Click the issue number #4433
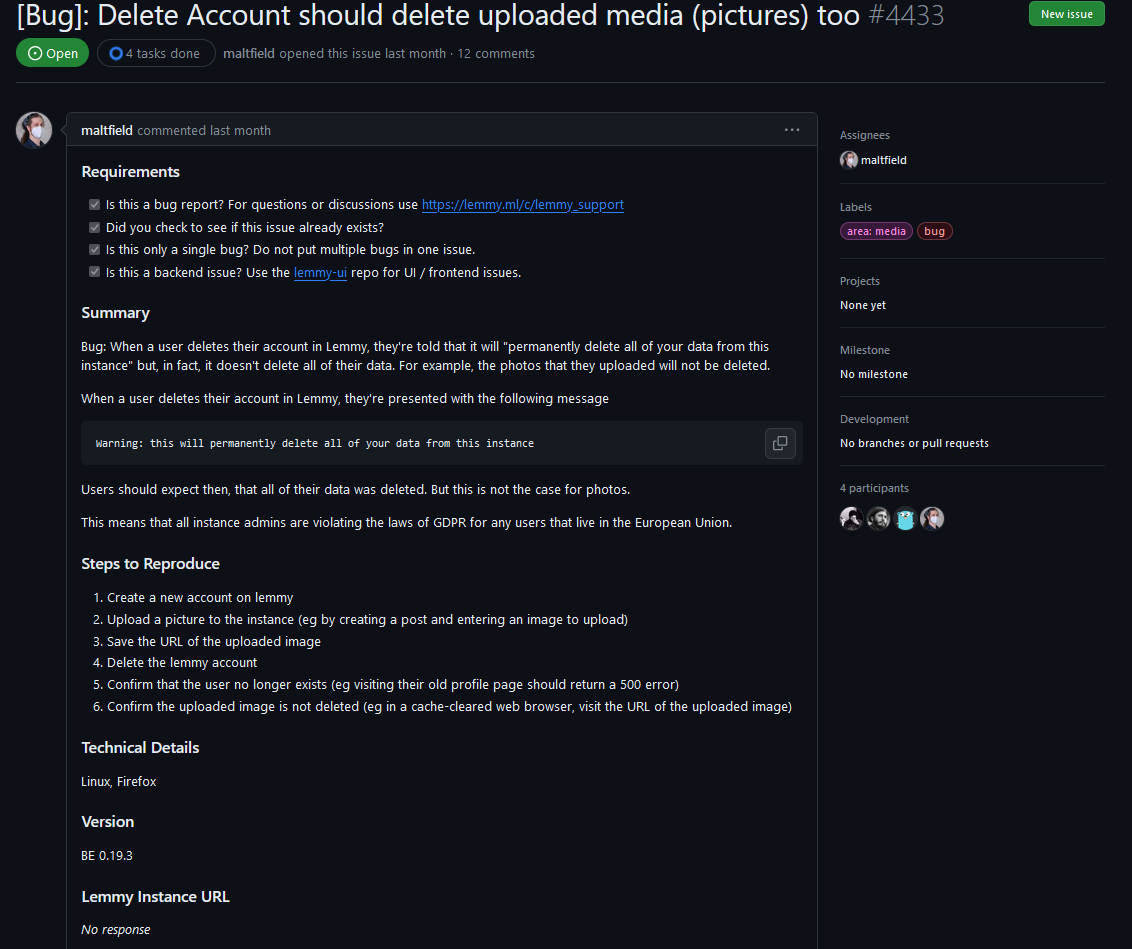Viewport: 1132px width, 949px height. (x=906, y=14)
